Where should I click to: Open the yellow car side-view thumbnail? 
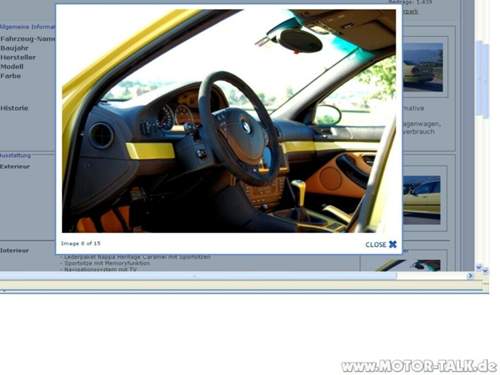point(422,200)
